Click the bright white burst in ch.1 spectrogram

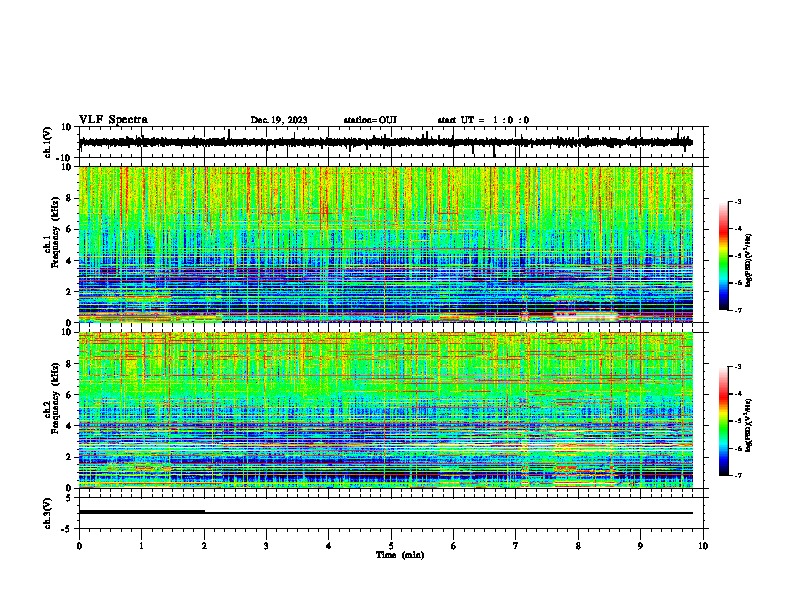click(x=586, y=317)
